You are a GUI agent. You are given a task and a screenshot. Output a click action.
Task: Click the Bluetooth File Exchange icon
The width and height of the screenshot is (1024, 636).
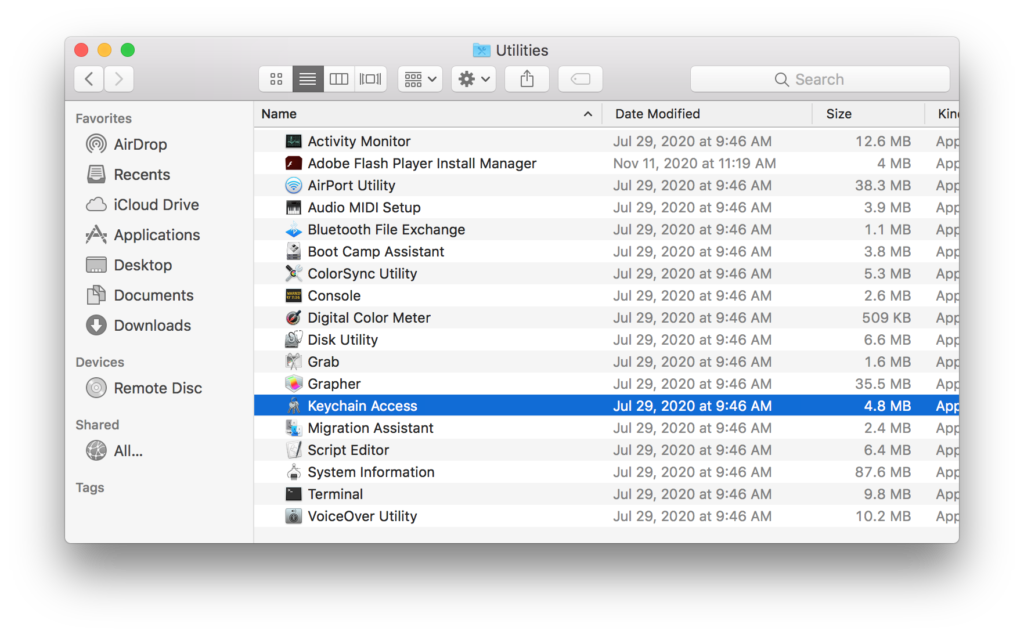293,230
